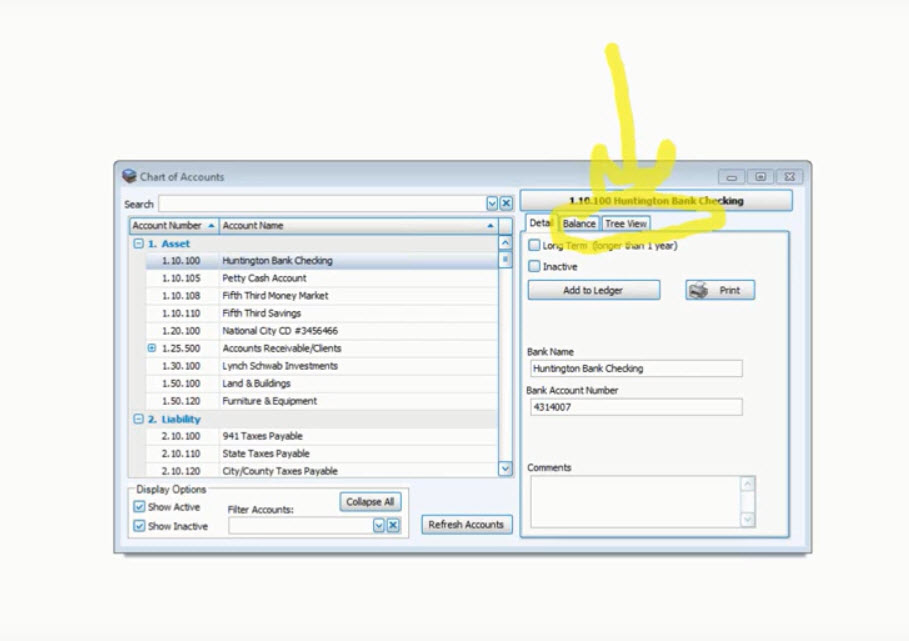Screen dimensions: 909x641
Task: Clear the Filter Accounts field with its X icon
Action: click(393, 523)
